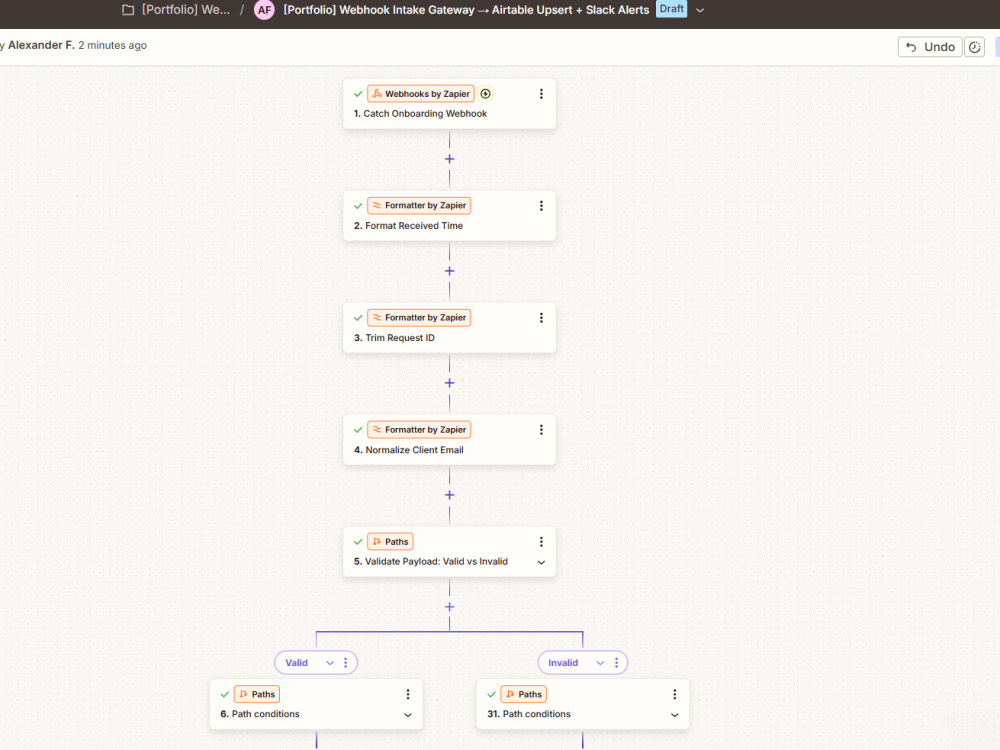Add step after Trim Request ID
This screenshot has width=1000, height=750.
point(450,383)
